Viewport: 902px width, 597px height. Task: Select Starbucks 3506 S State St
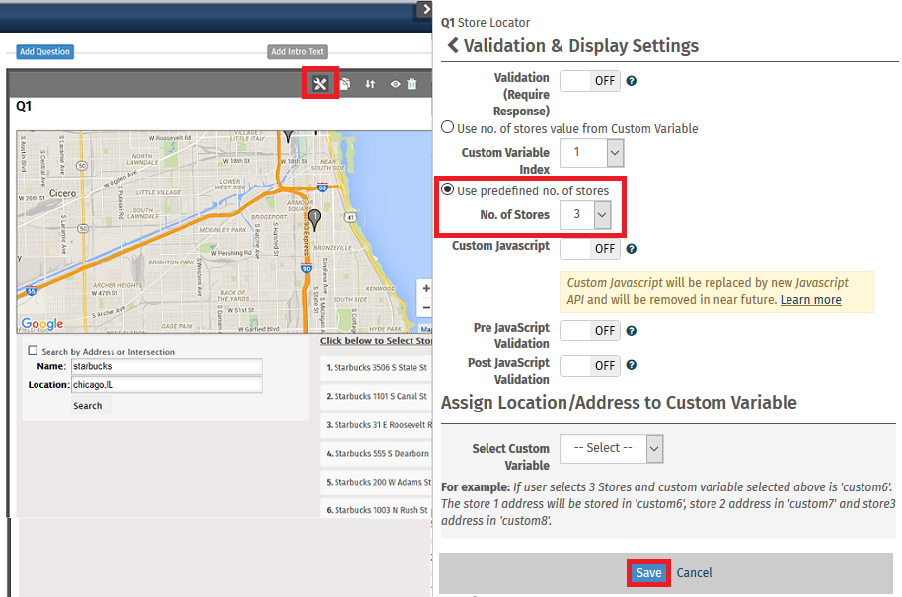[376, 368]
